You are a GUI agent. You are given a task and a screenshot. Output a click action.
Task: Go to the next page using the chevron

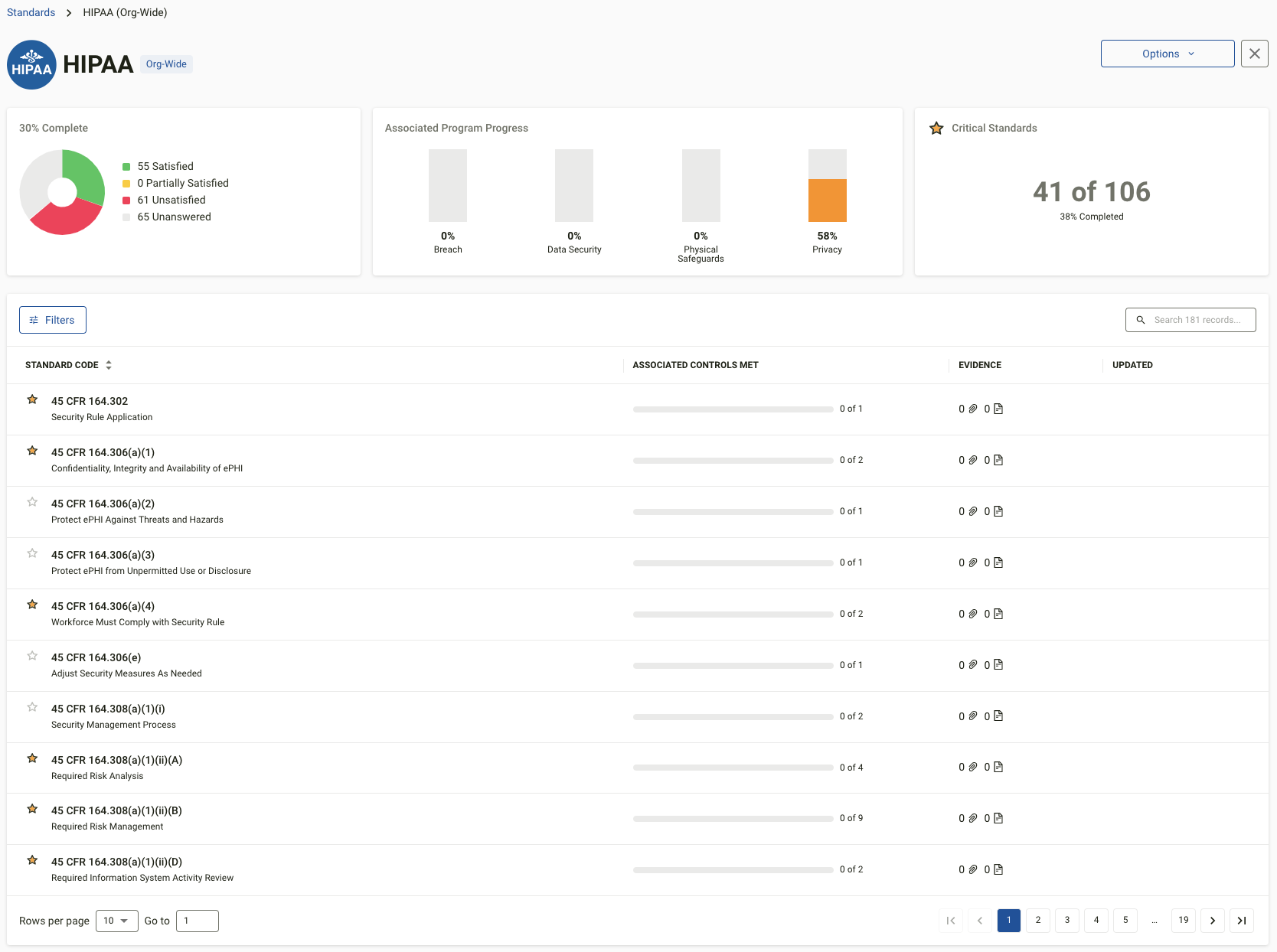coord(1212,921)
